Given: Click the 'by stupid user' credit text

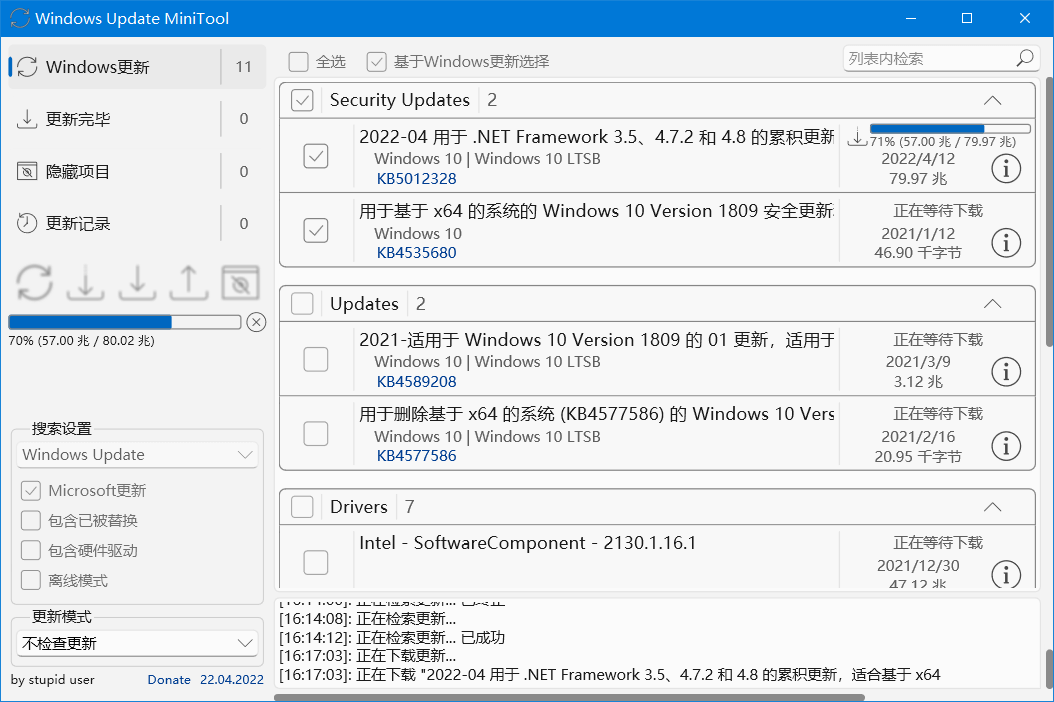Looking at the screenshot, I should (52, 680).
